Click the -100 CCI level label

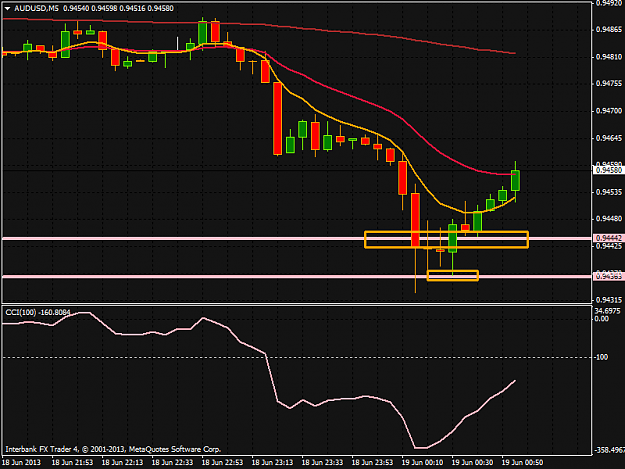click(x=601, y=357)
